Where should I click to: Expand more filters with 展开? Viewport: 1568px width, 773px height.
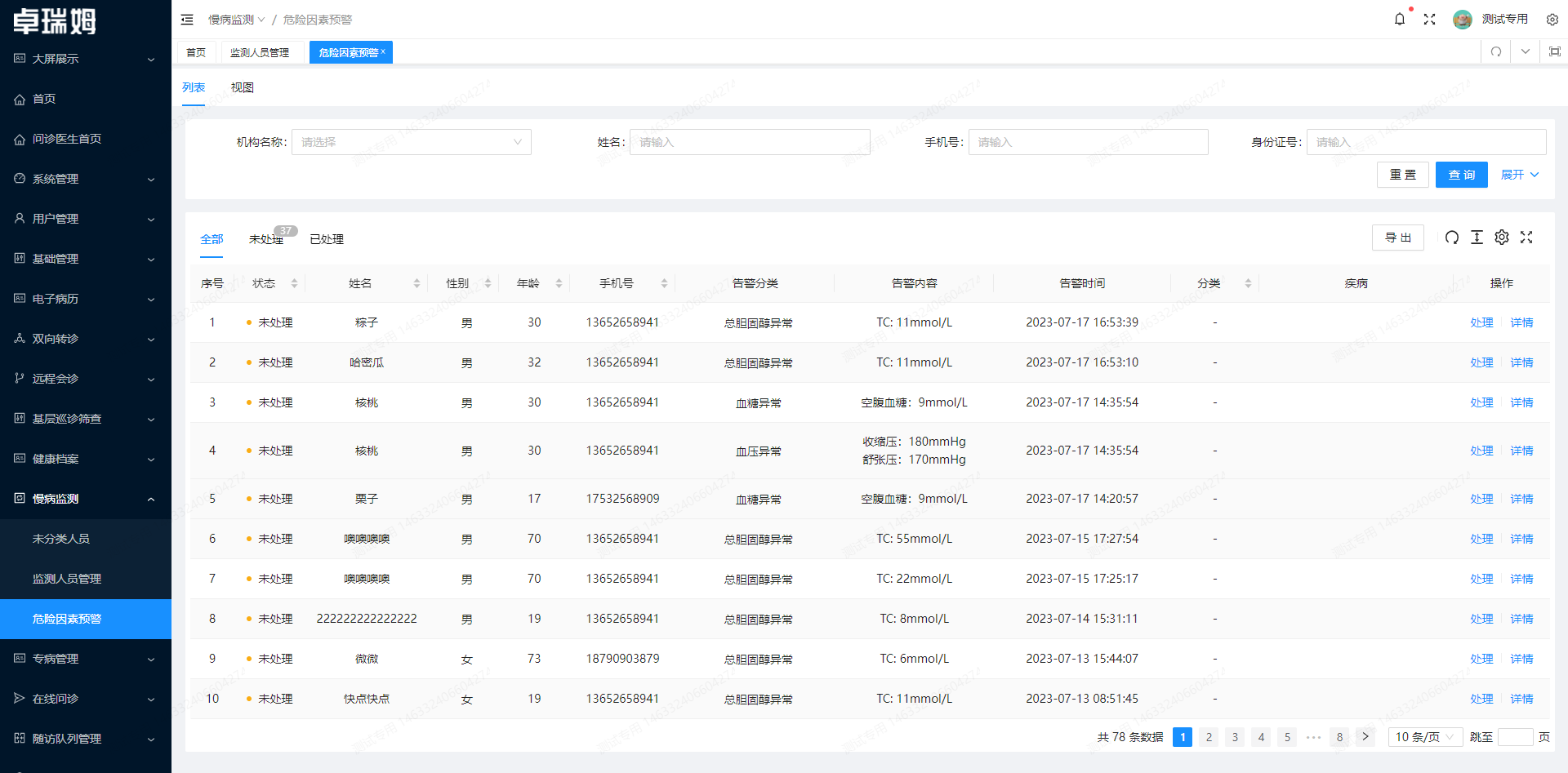click(x=1520, y=175)
